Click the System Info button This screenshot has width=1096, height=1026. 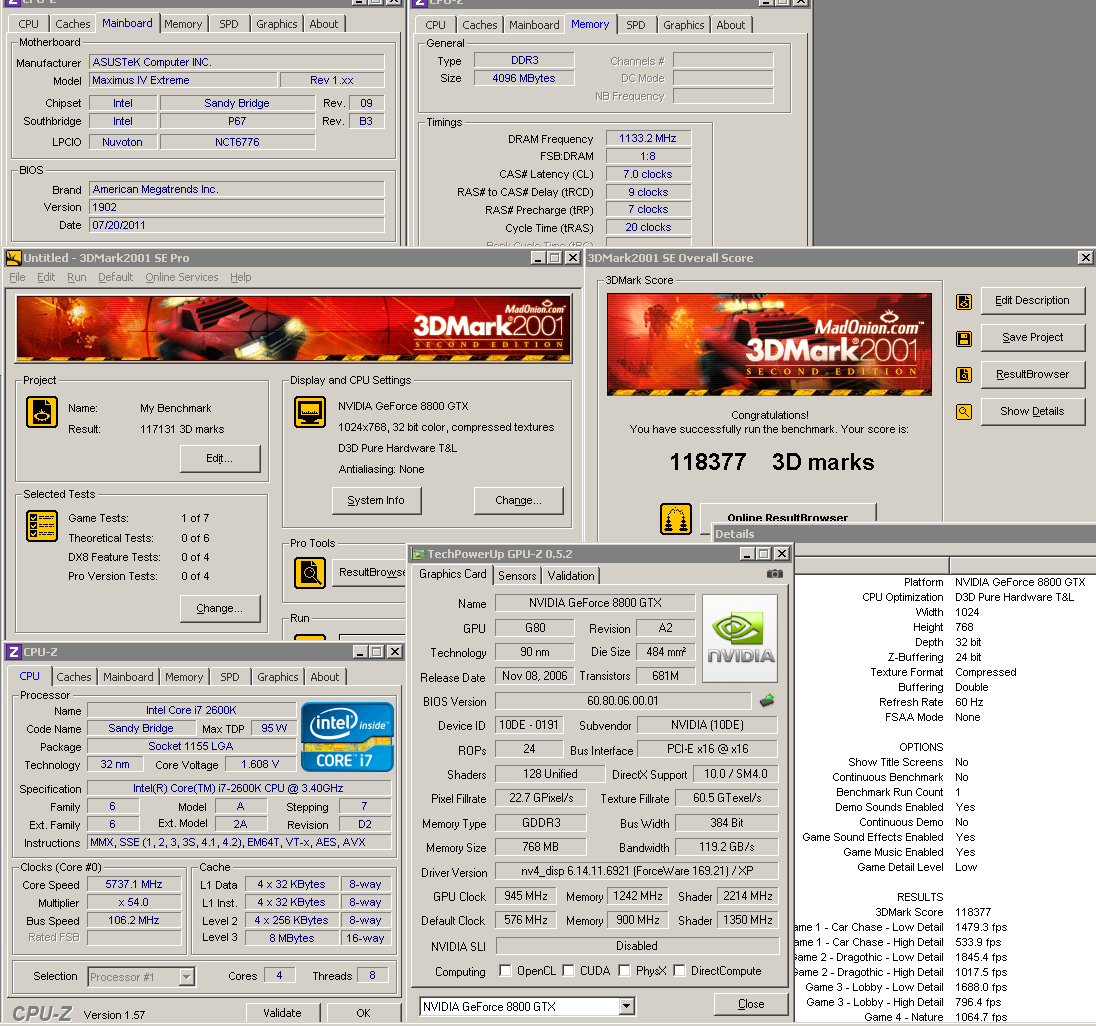click(x=376, y=500)
